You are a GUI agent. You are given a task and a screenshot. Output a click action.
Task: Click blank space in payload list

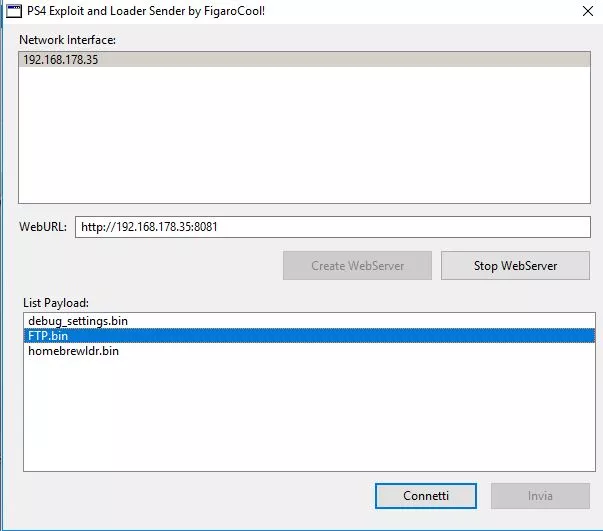click(x=300, y=420)
